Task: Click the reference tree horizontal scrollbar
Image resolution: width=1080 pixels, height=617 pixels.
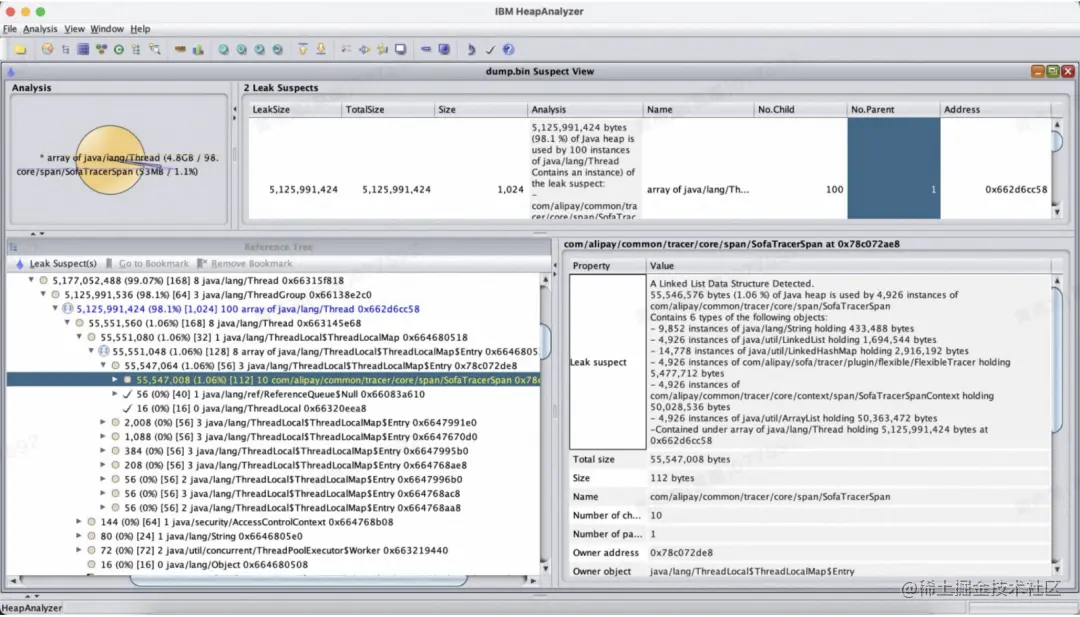Action: pyautogui.click(x=298, y=581)
